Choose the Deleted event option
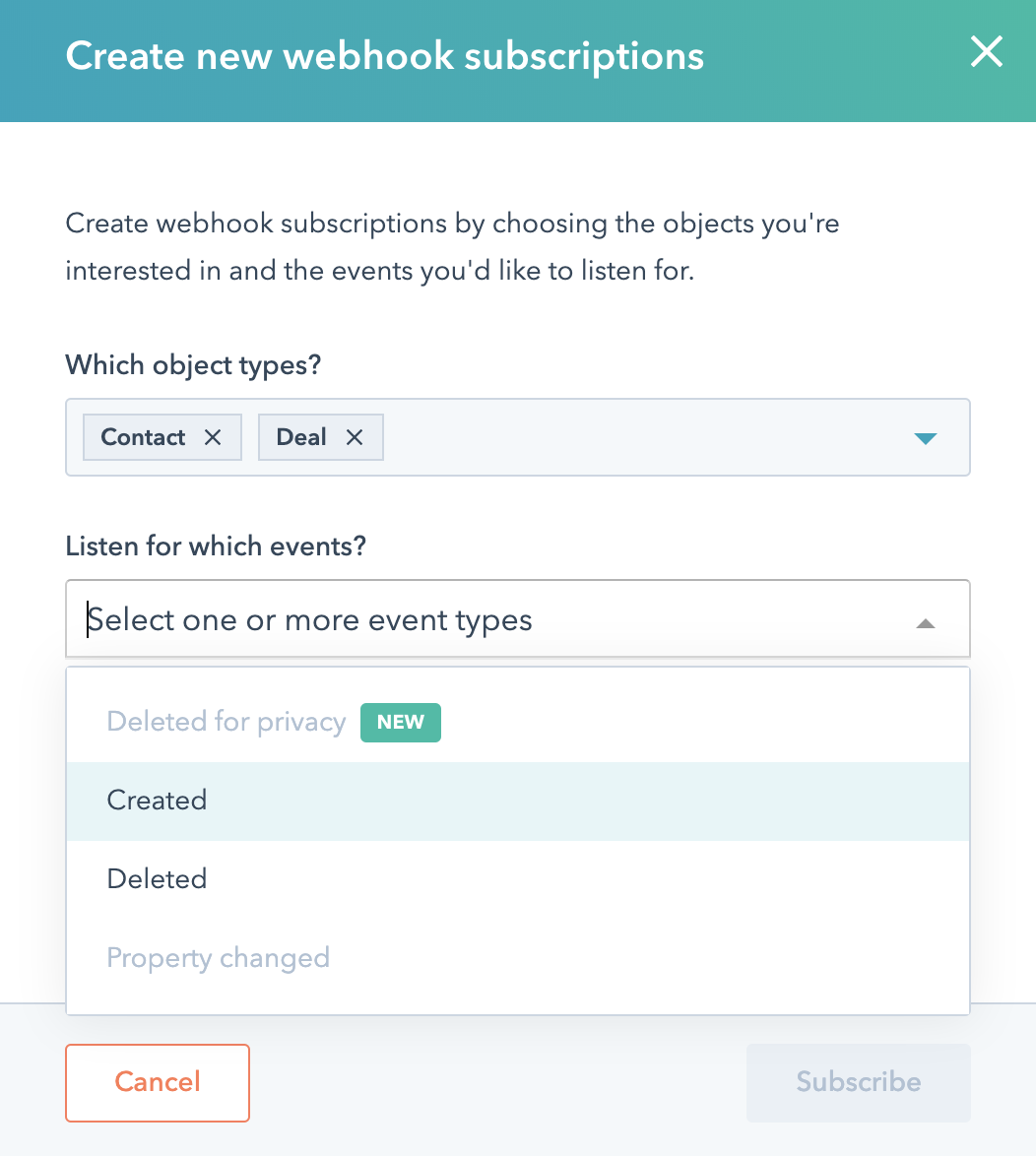This screenshot has height=1156, width=1036. [158, 879]
